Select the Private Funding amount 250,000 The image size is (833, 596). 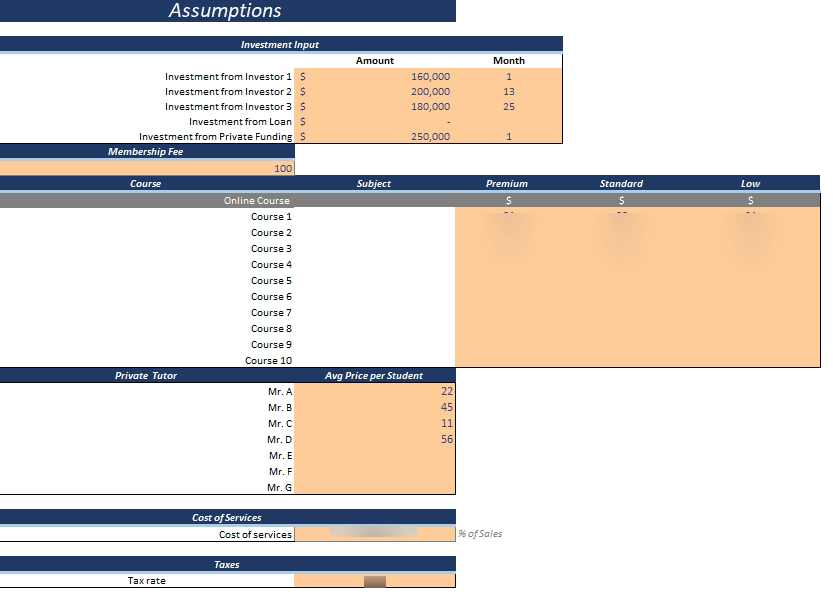[x=430, y=137]
